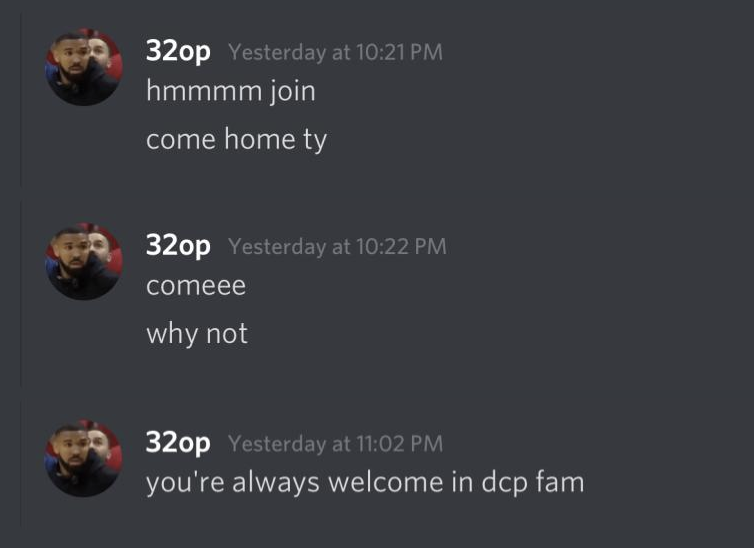Select the 'why not' message

click(x=197, y=334)
